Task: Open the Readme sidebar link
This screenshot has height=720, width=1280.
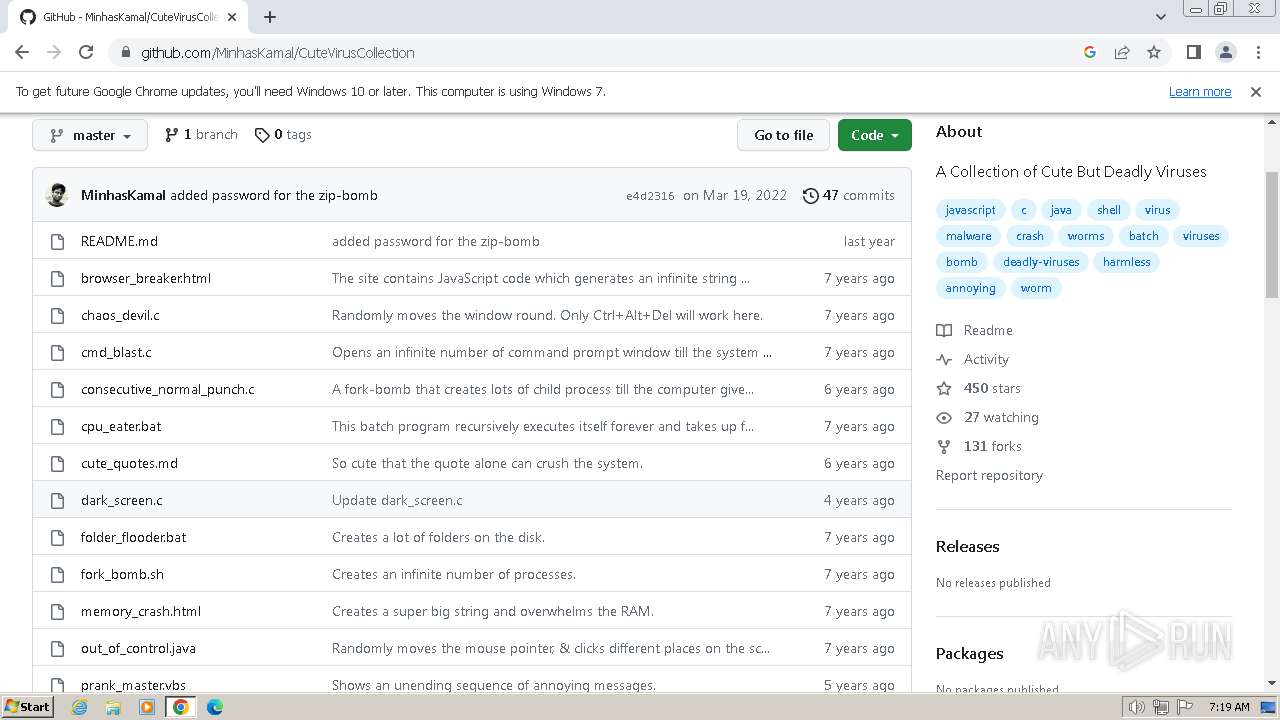Action: (975, 330)
